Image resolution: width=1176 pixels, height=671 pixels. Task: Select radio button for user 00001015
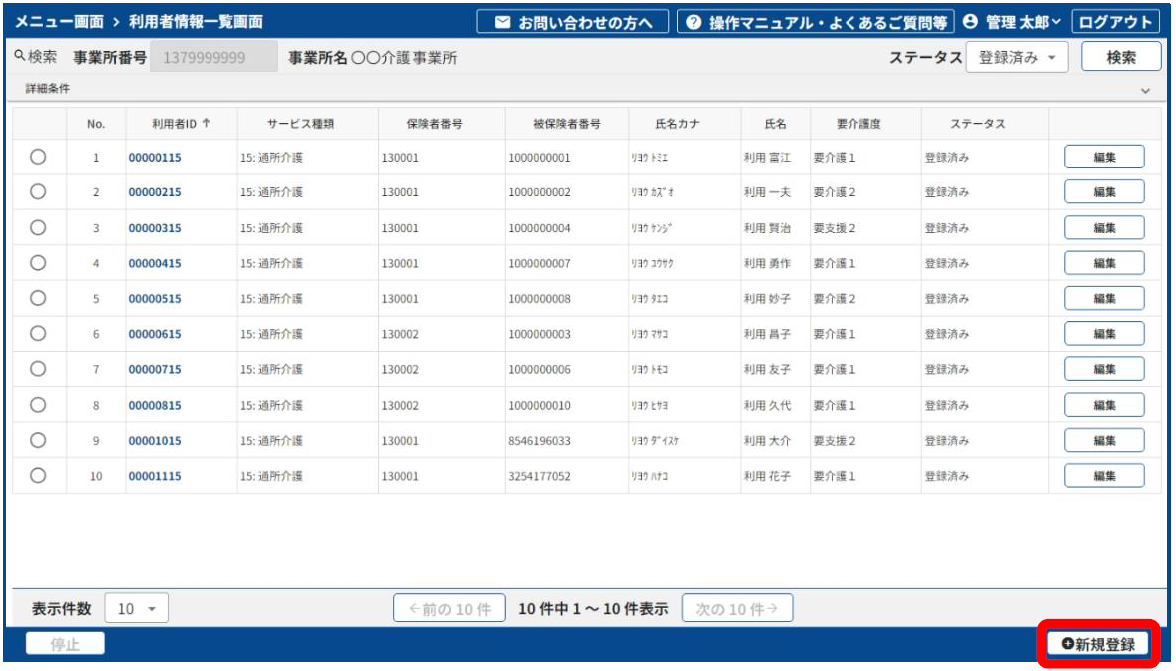38,440
